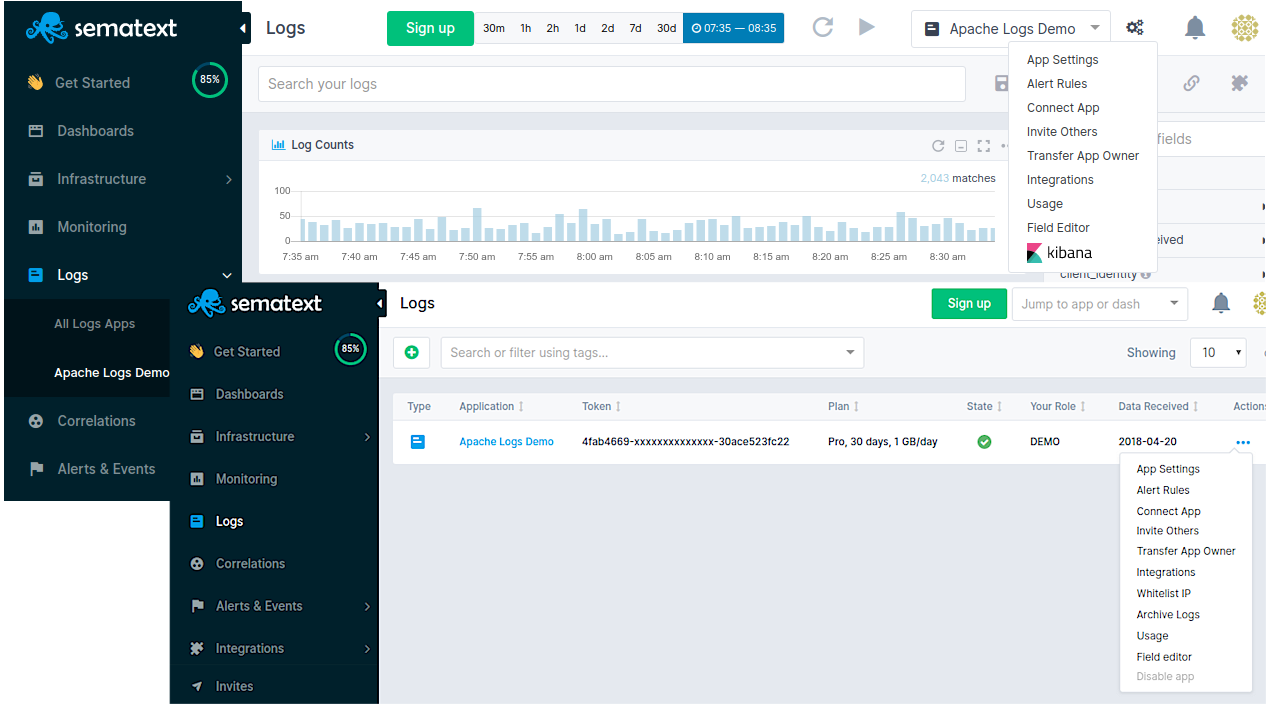Open Dashboards in the upper sidebar
The image size is (1266, 704).
pos(95,131)
